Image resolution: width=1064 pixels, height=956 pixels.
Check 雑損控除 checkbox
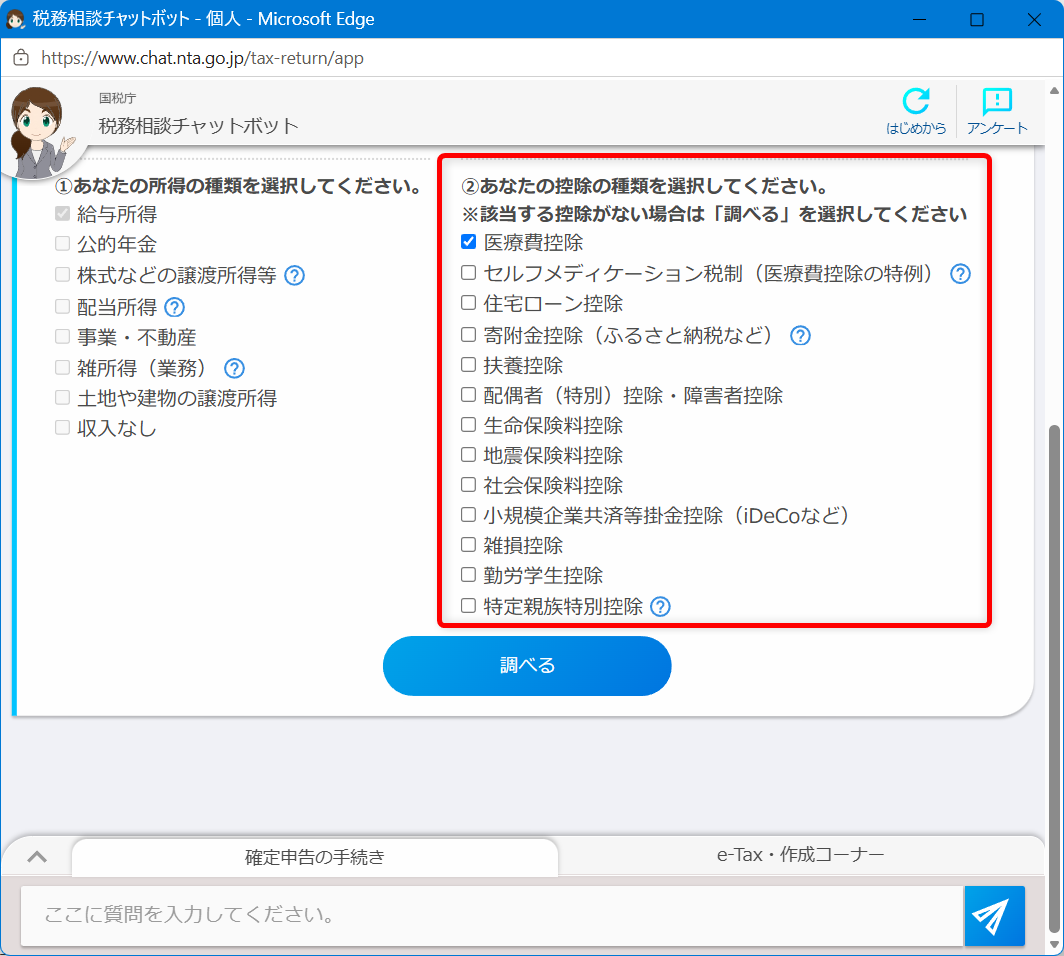pyautogui.click(x=468, y=545)
